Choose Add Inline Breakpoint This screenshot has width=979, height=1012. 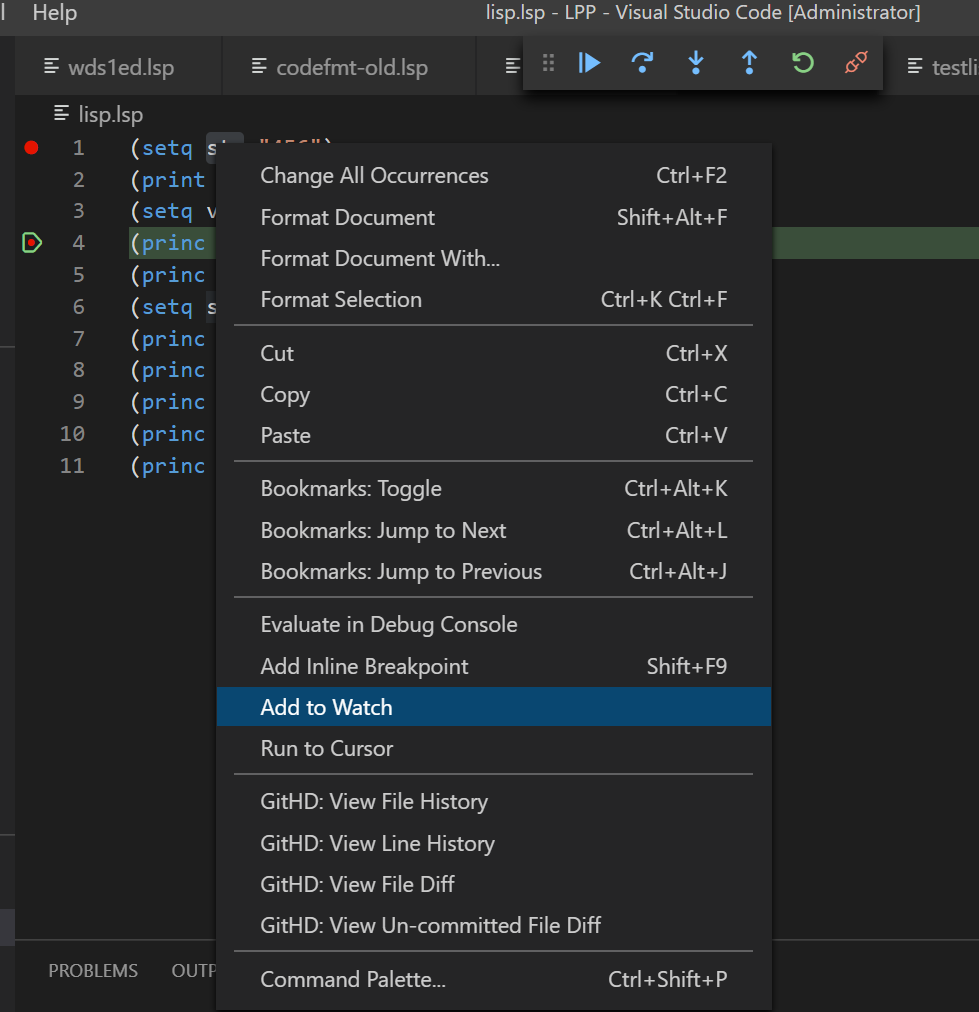pyautogui.click(x=494, y=666)
